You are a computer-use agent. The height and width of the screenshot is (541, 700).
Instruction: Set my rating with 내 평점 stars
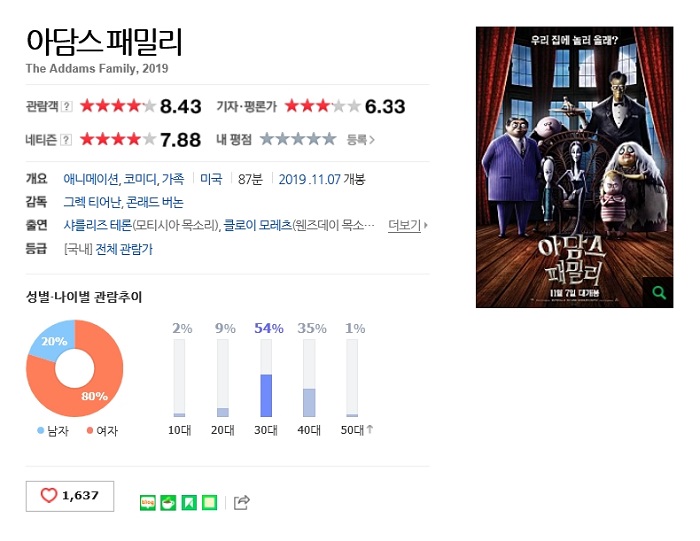pos(298,139)
